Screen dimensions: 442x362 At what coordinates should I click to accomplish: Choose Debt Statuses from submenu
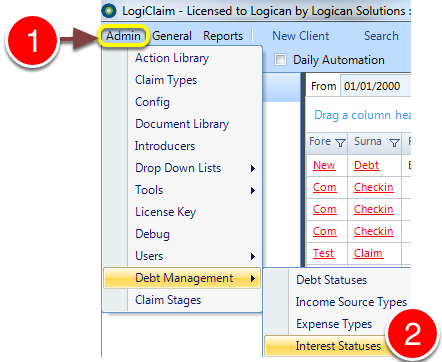coord(337,280)
